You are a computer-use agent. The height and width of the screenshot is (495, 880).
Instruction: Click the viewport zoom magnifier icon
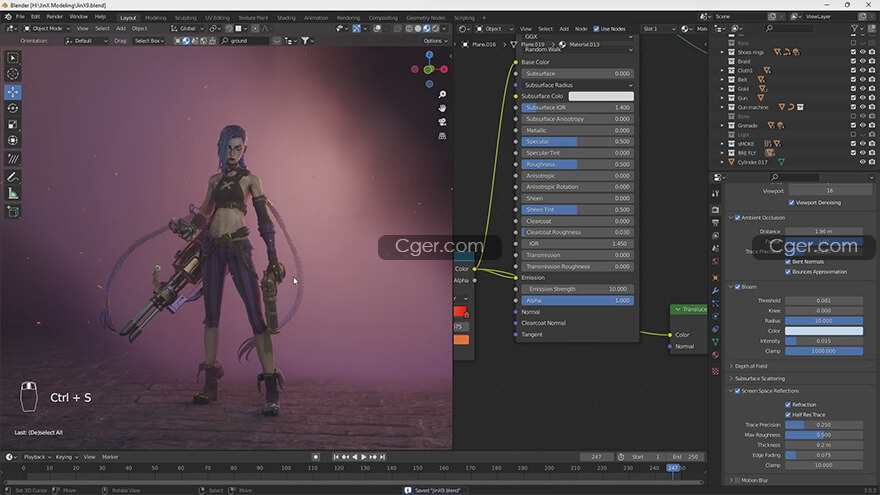tap(442, 94)
